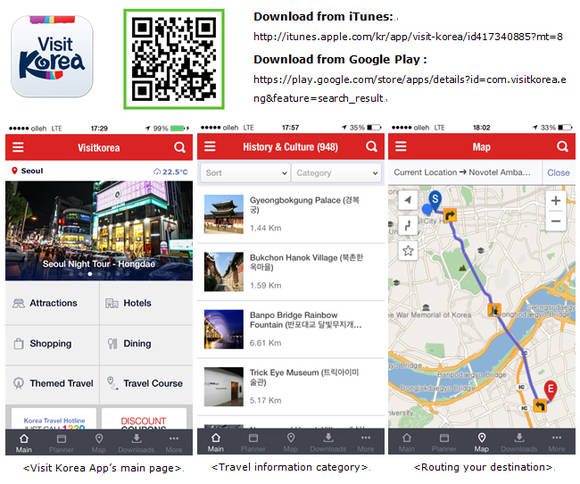
Task: Select Banpo Bridge Rainbow Fountain title
Action: pyautogui.click(x=306, y=320)
